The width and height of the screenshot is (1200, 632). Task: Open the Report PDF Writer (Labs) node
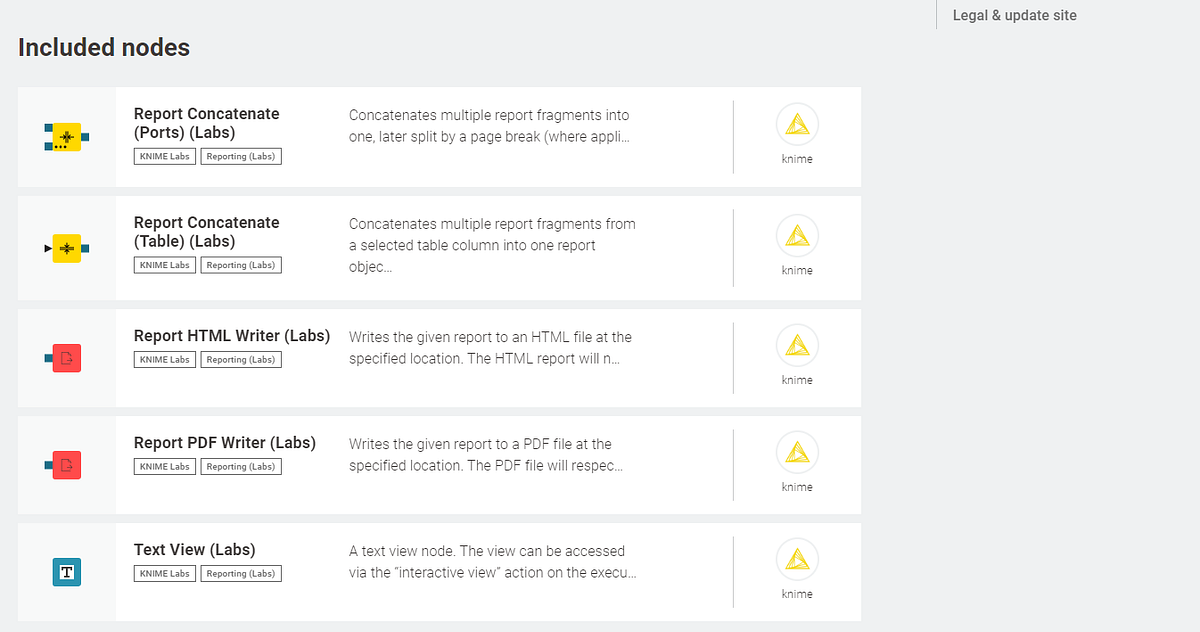point(225,442)
